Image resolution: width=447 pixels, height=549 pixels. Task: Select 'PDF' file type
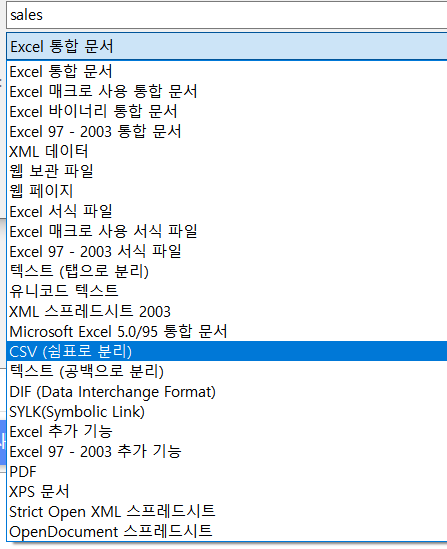tap(226, 471)
